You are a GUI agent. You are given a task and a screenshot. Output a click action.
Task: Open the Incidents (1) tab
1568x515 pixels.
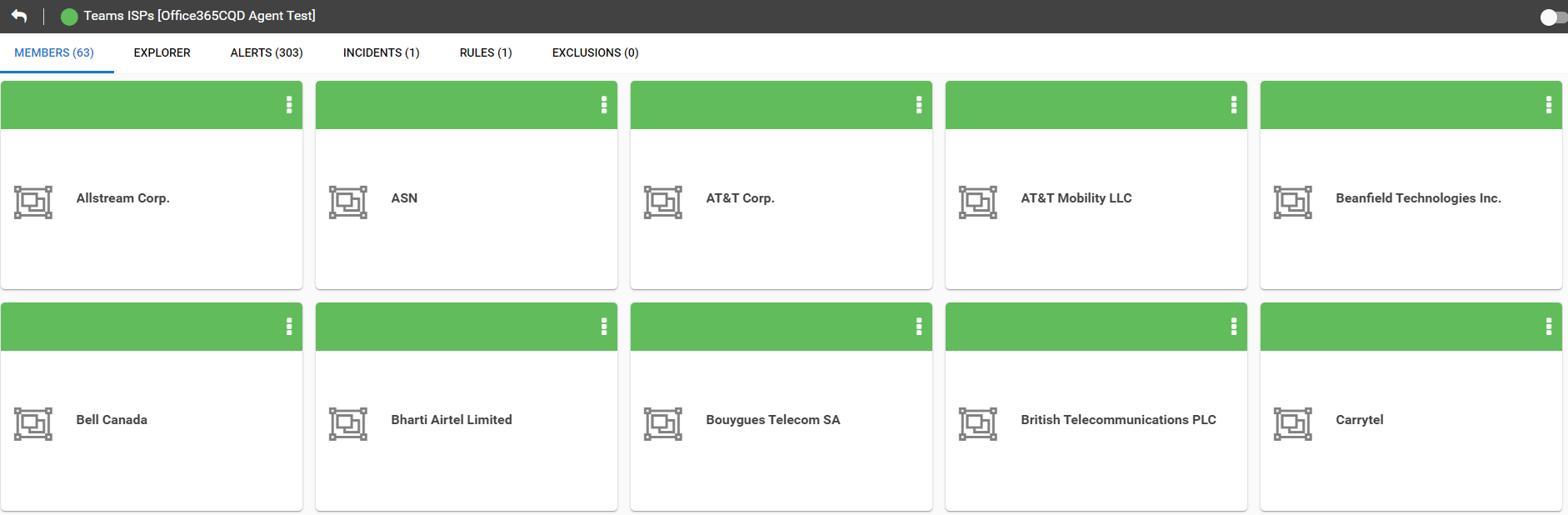coord(382,52)
